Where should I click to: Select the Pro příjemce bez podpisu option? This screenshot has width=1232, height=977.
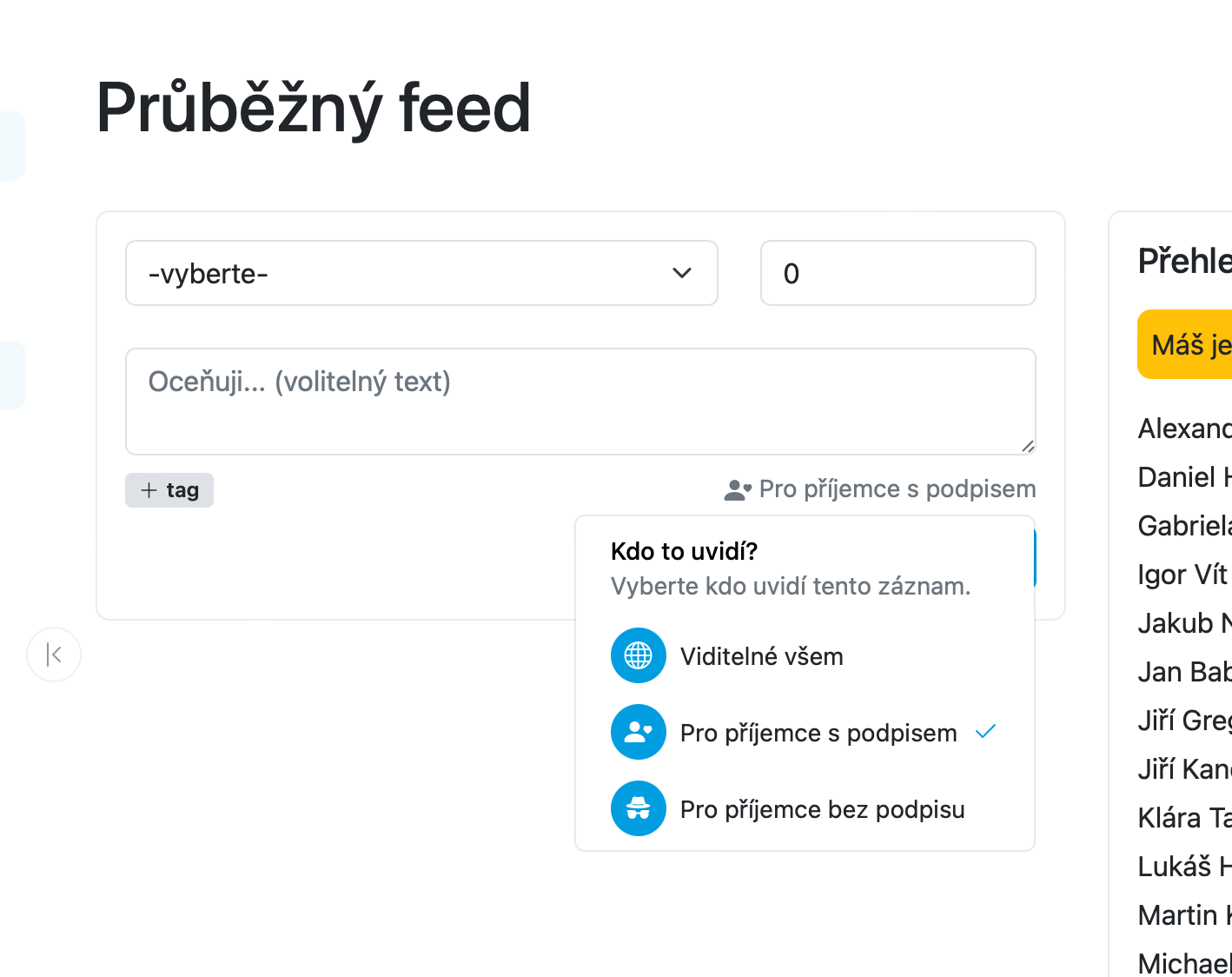tap(821, 808)
